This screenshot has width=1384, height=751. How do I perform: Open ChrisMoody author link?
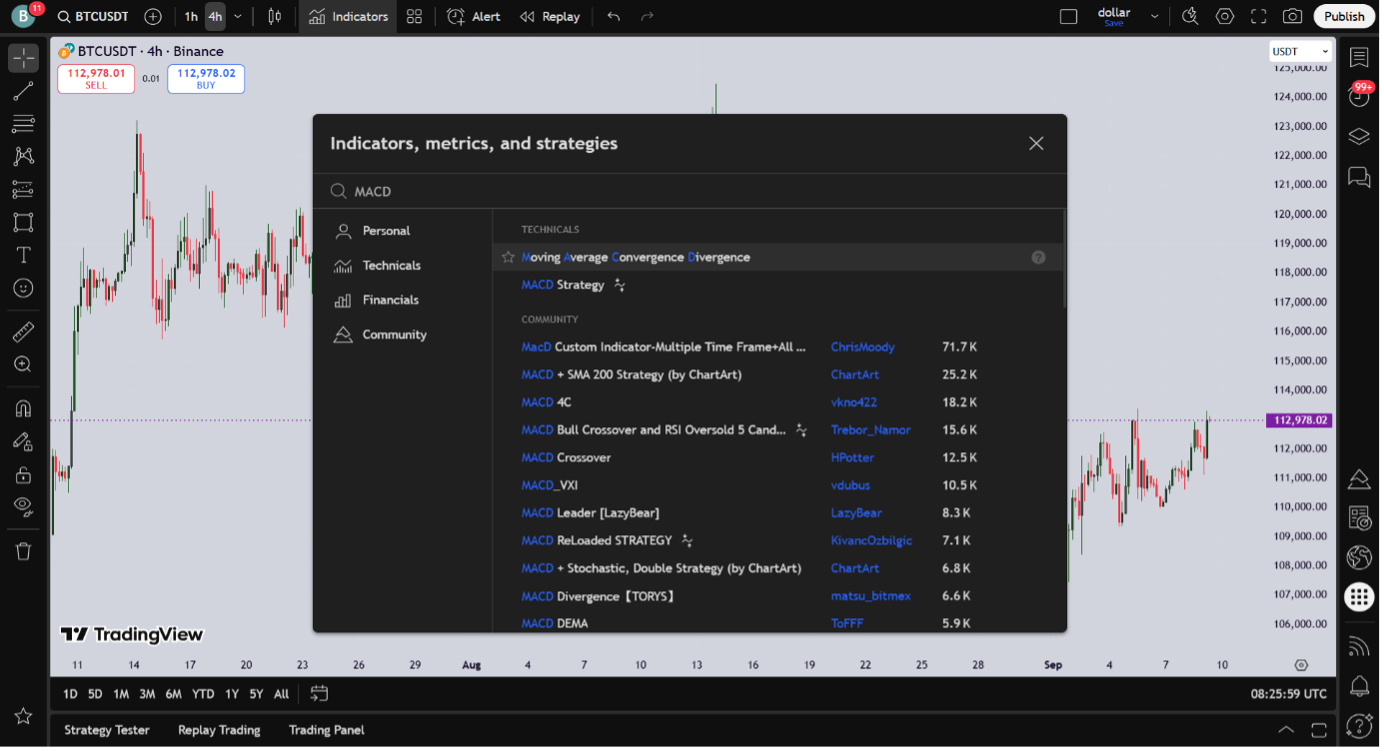coord(862,347)
